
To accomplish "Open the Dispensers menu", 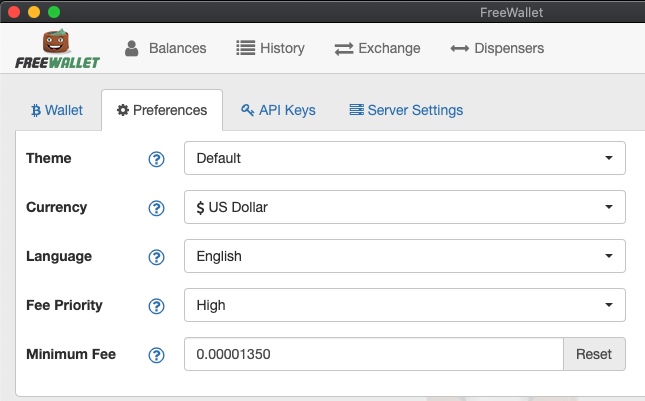I will (497, 48).
